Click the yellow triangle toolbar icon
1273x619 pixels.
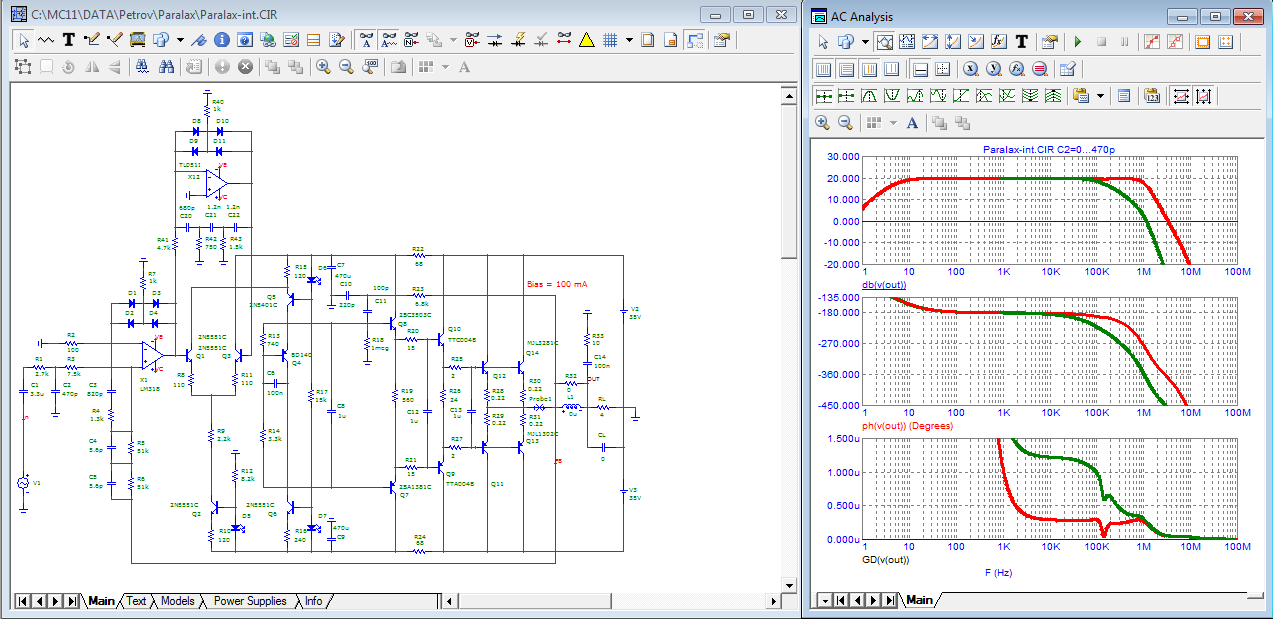point(587,40)
